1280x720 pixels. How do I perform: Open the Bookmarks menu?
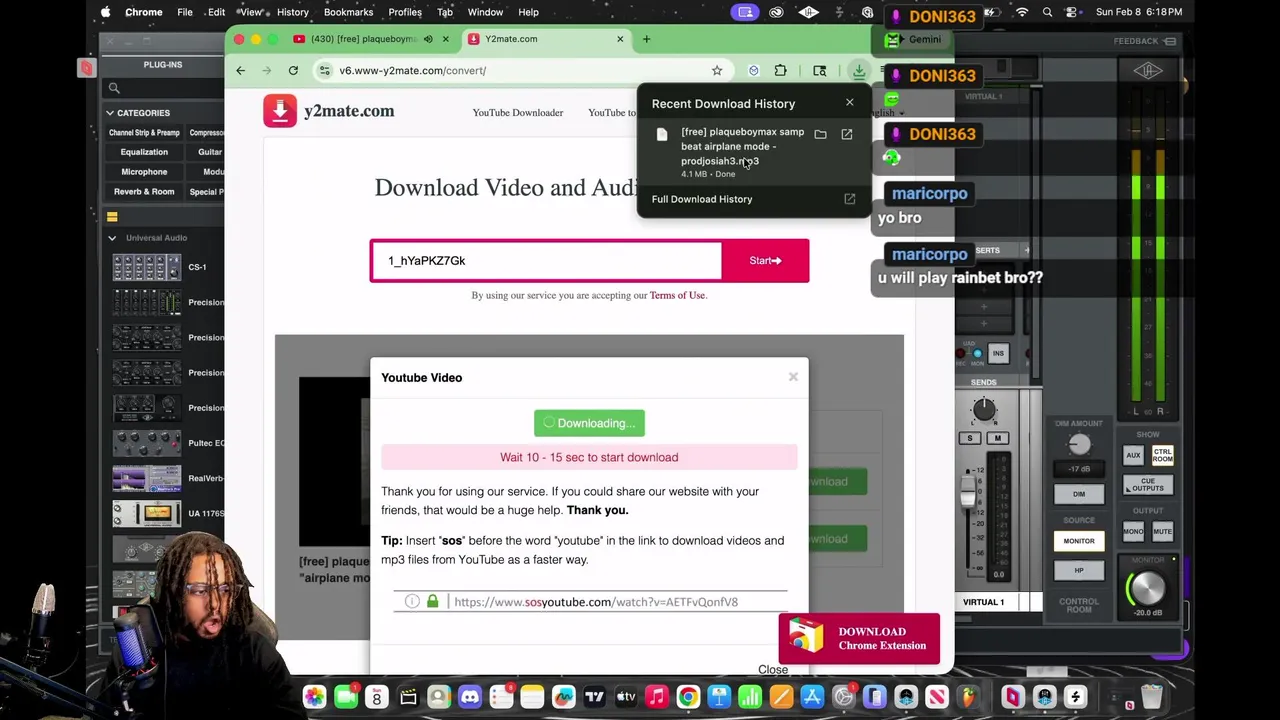(348, 12)
